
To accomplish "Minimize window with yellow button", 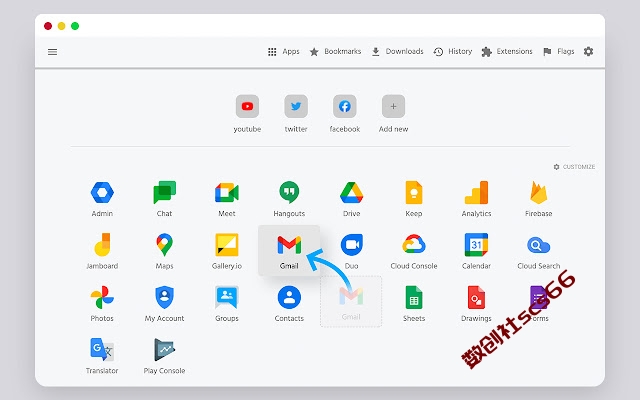I will [x=61, y=26].
